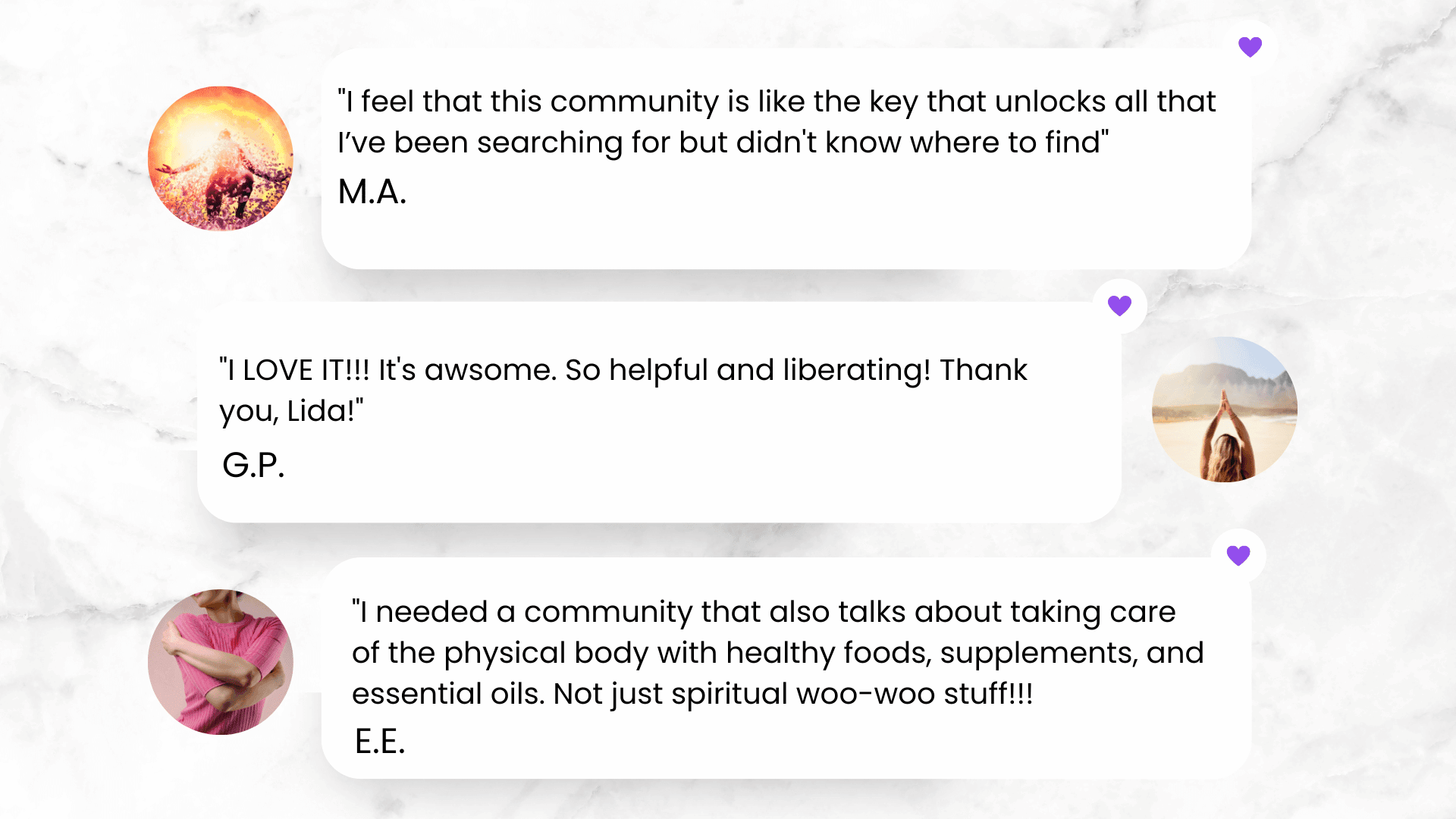This screenshot has height=819, width=1456.
Task: Select the G.P. author initials
Action: click(253, 465)
